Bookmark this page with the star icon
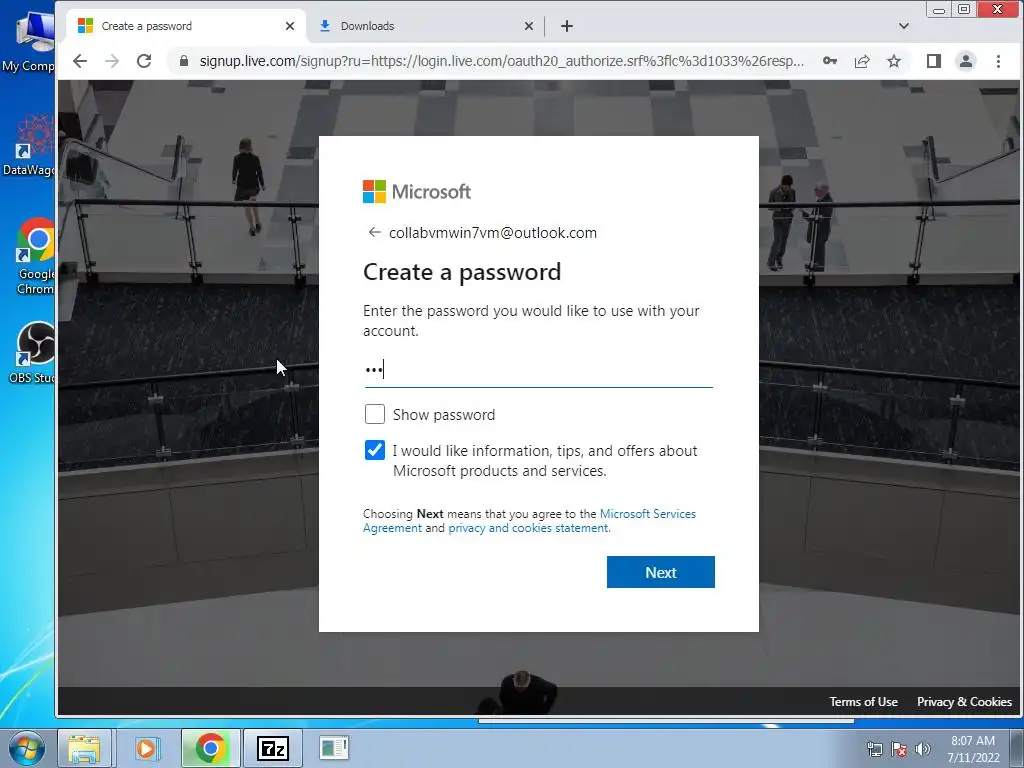Image resolution: width=1024 pixels, height=768 pixels. click(x=894, y=61)
